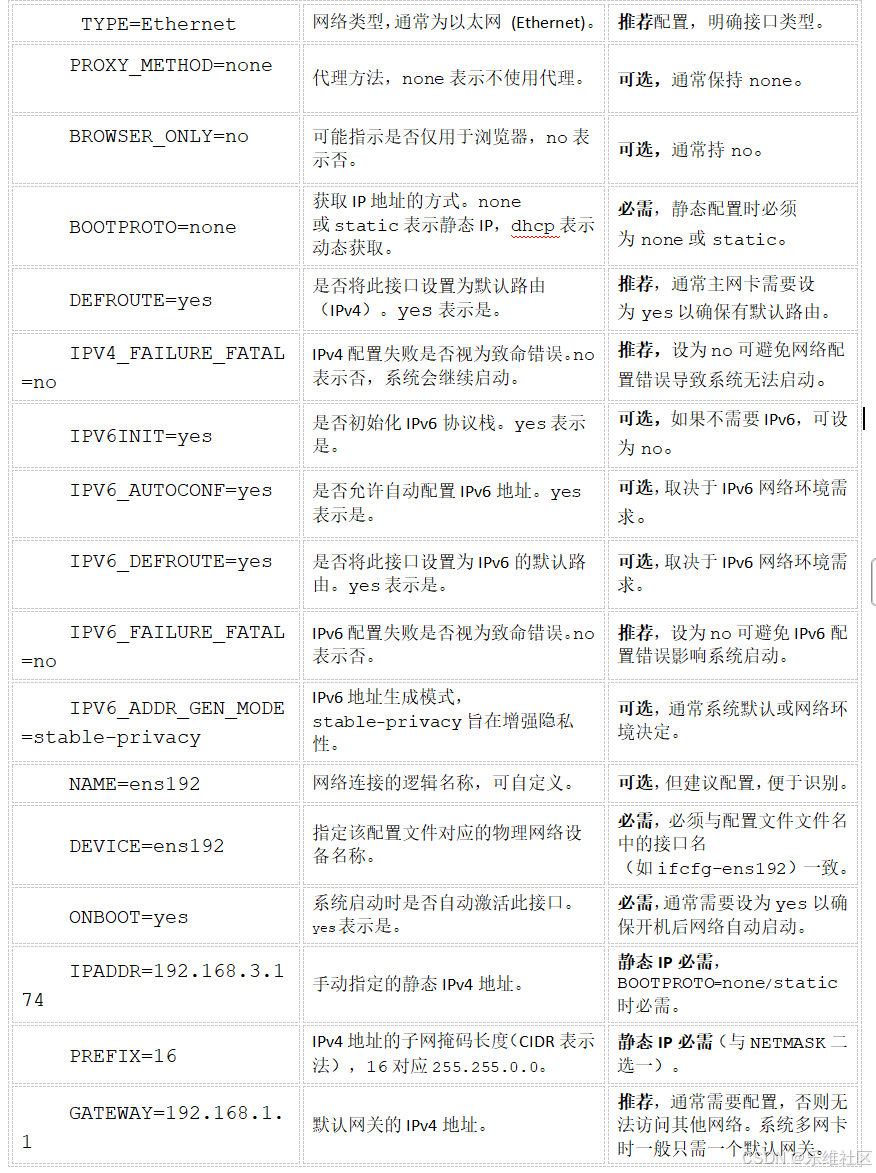Image resolution: width=876 pixels, height=1173 pixels.
Task: Select description '网络连接的逻辑名称, 可自定义'
Action: (444, 783)
